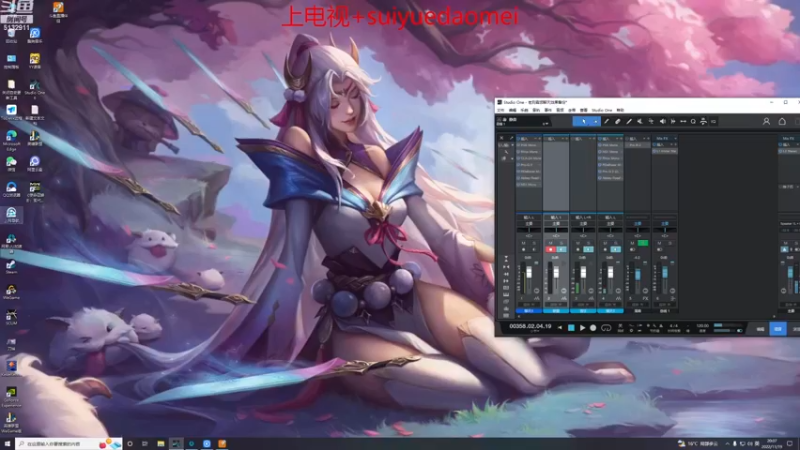
Task: Toggle Loop in the transport bar
Action: coord(606,328)
